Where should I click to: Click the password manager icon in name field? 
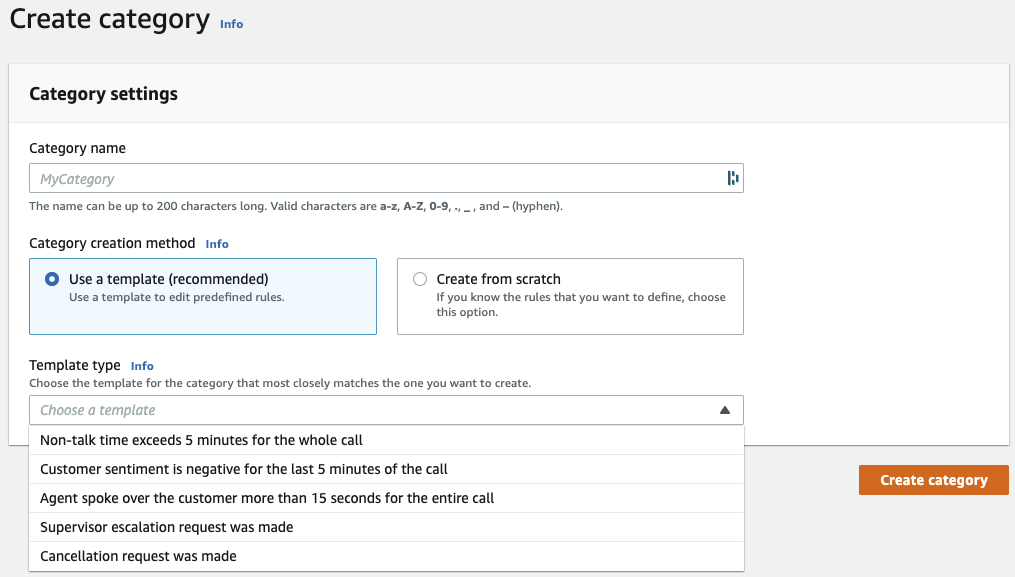732,179
